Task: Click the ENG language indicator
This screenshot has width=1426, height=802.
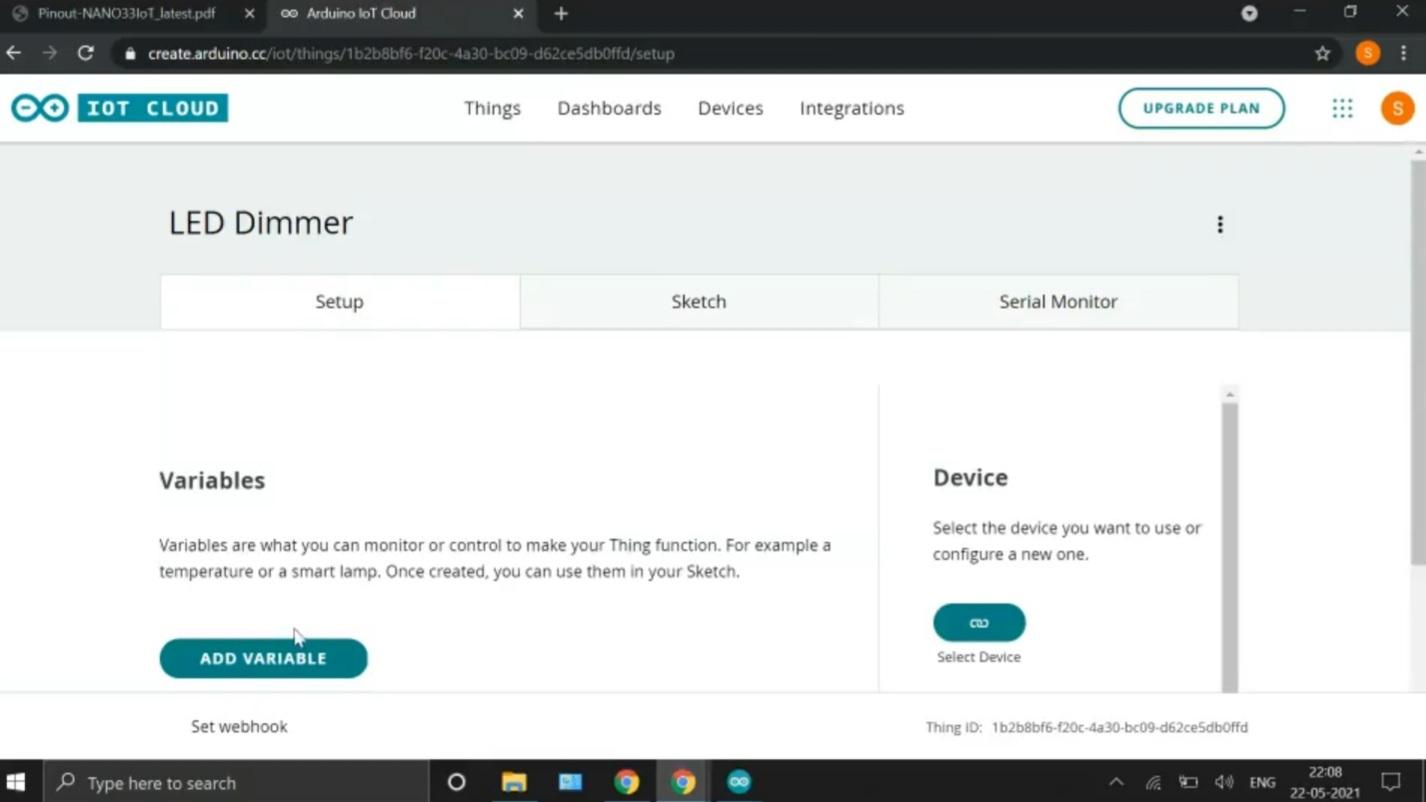Action: [1262, 782]
